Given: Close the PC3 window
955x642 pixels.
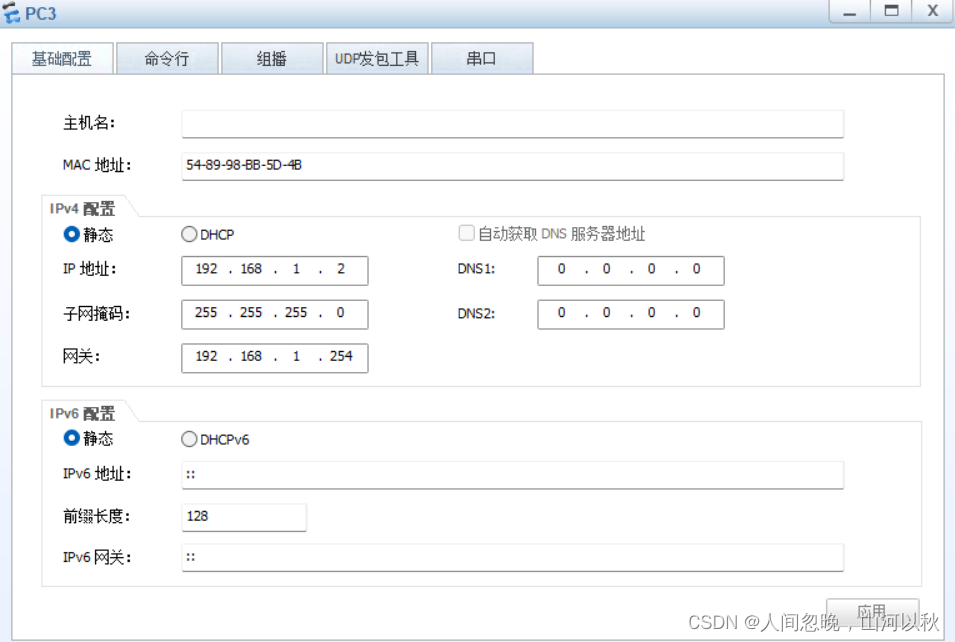Looking at the screenshot, I should coord(932,11).
